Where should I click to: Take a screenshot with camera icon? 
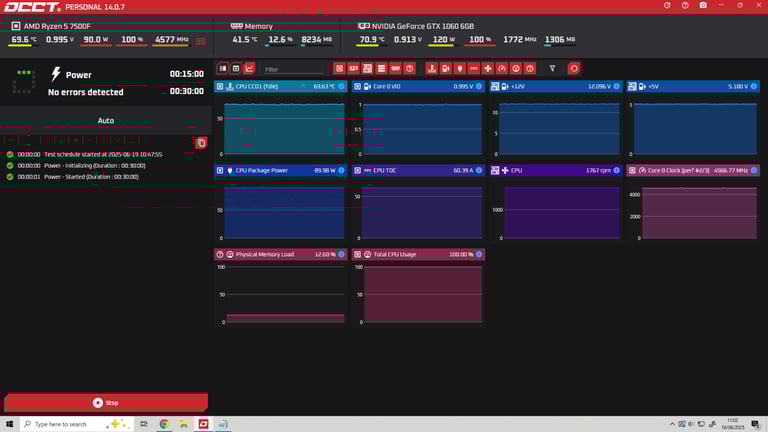click(x=703, y=5)
